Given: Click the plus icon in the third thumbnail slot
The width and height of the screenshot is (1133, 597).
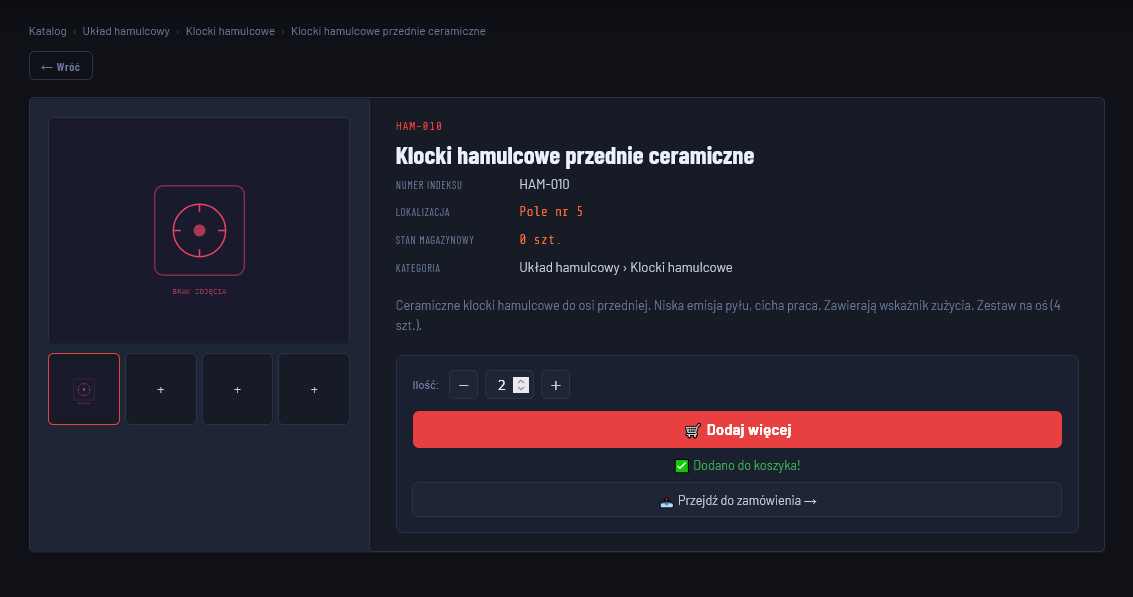Looking at the screenshot, I should 237,388.
